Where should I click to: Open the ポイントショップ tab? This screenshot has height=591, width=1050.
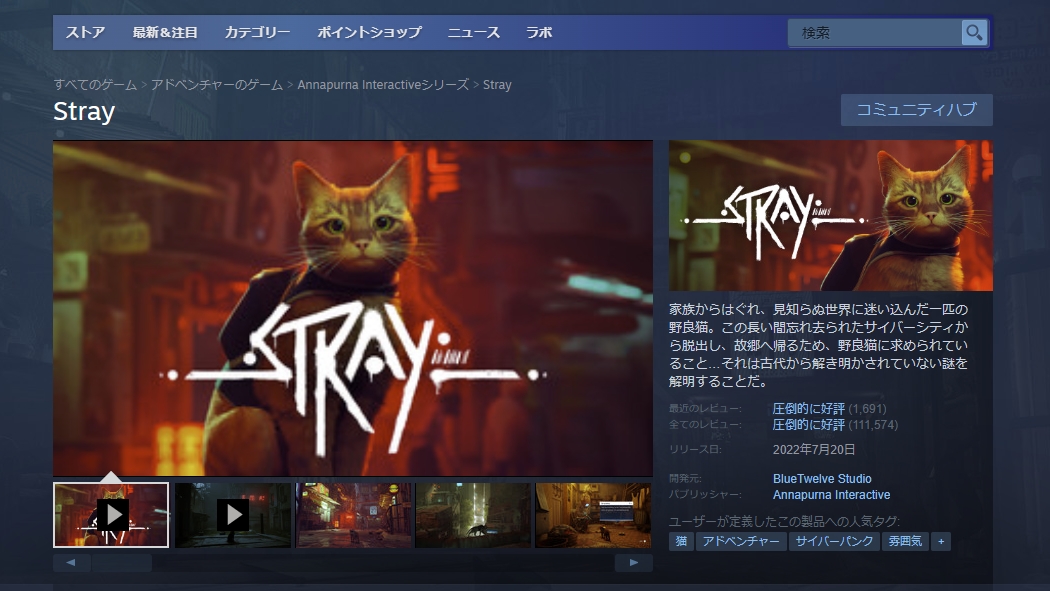(369, 32)
